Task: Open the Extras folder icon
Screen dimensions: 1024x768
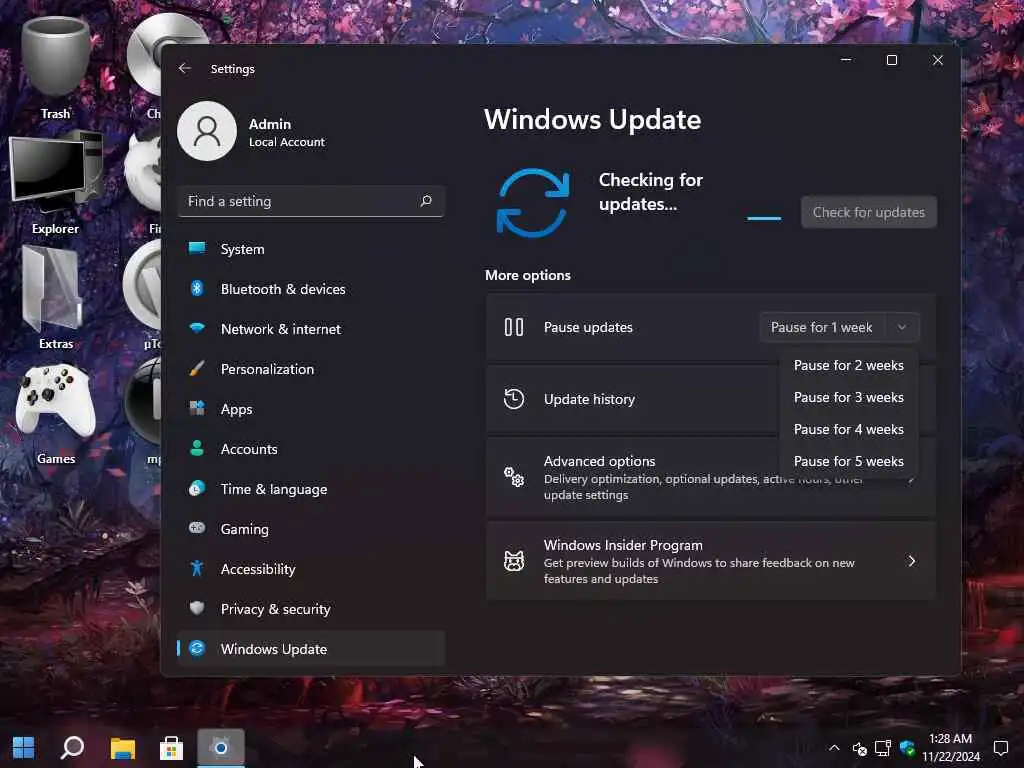Action: pos(56,297)
